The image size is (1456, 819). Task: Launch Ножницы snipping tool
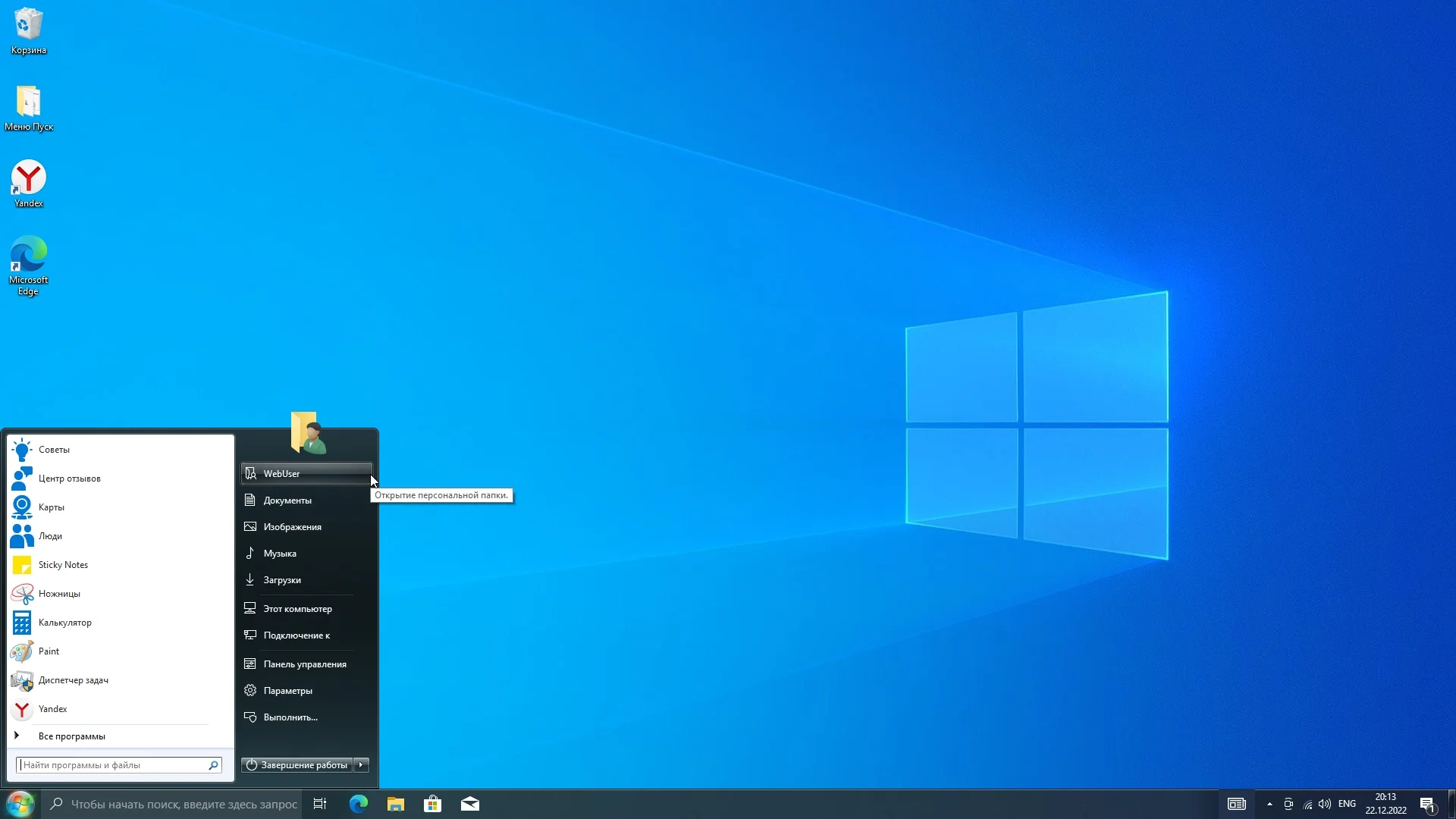point(59,594)
